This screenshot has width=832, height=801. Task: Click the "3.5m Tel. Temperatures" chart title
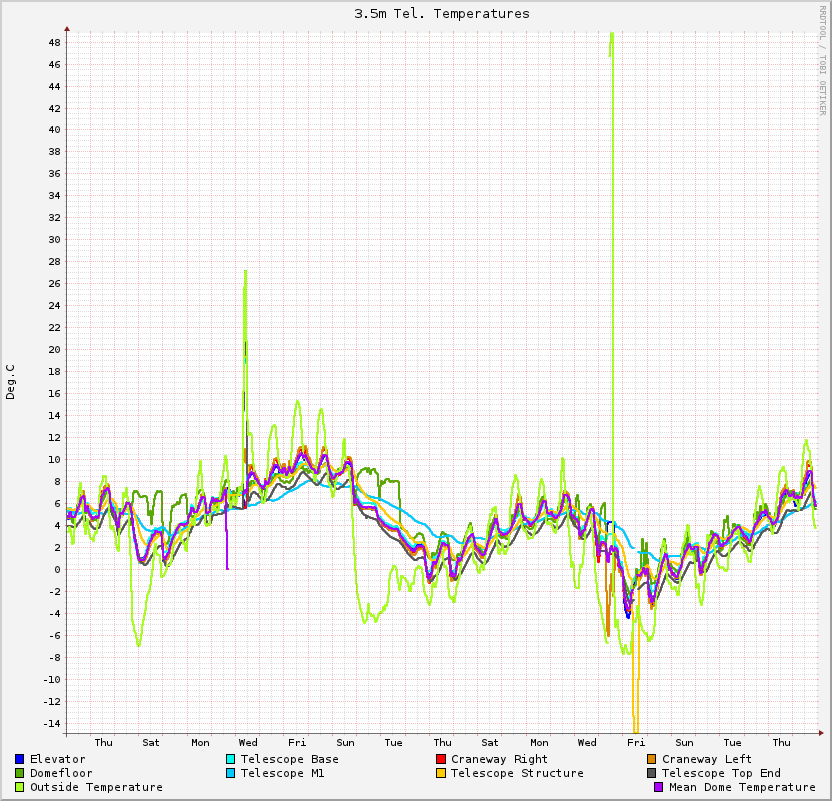pyautogui.click(x=442, y=14)
